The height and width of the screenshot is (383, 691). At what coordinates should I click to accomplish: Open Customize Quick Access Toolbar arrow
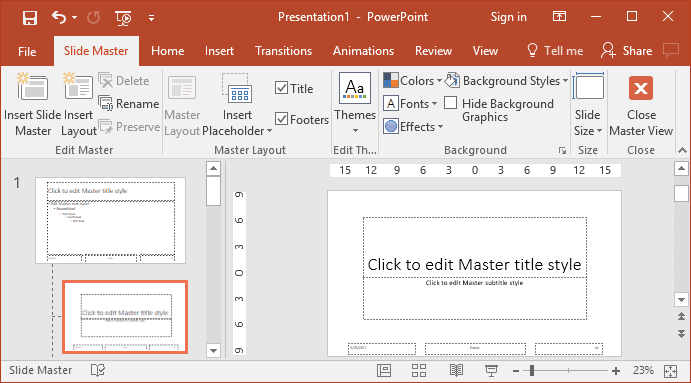[x=151, y=18]
